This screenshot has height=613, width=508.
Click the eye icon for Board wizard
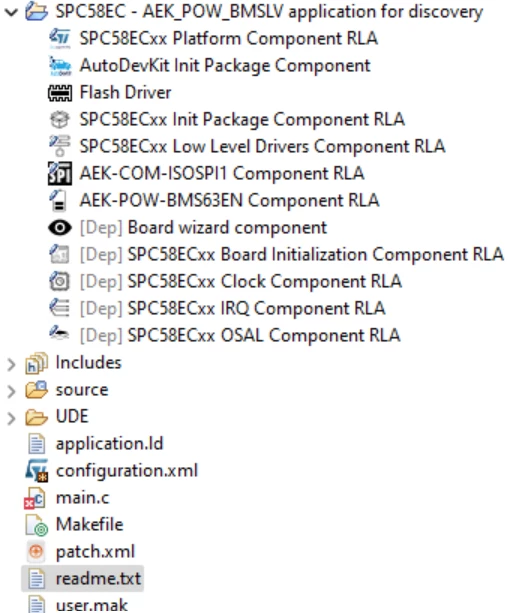pos(60,228)
